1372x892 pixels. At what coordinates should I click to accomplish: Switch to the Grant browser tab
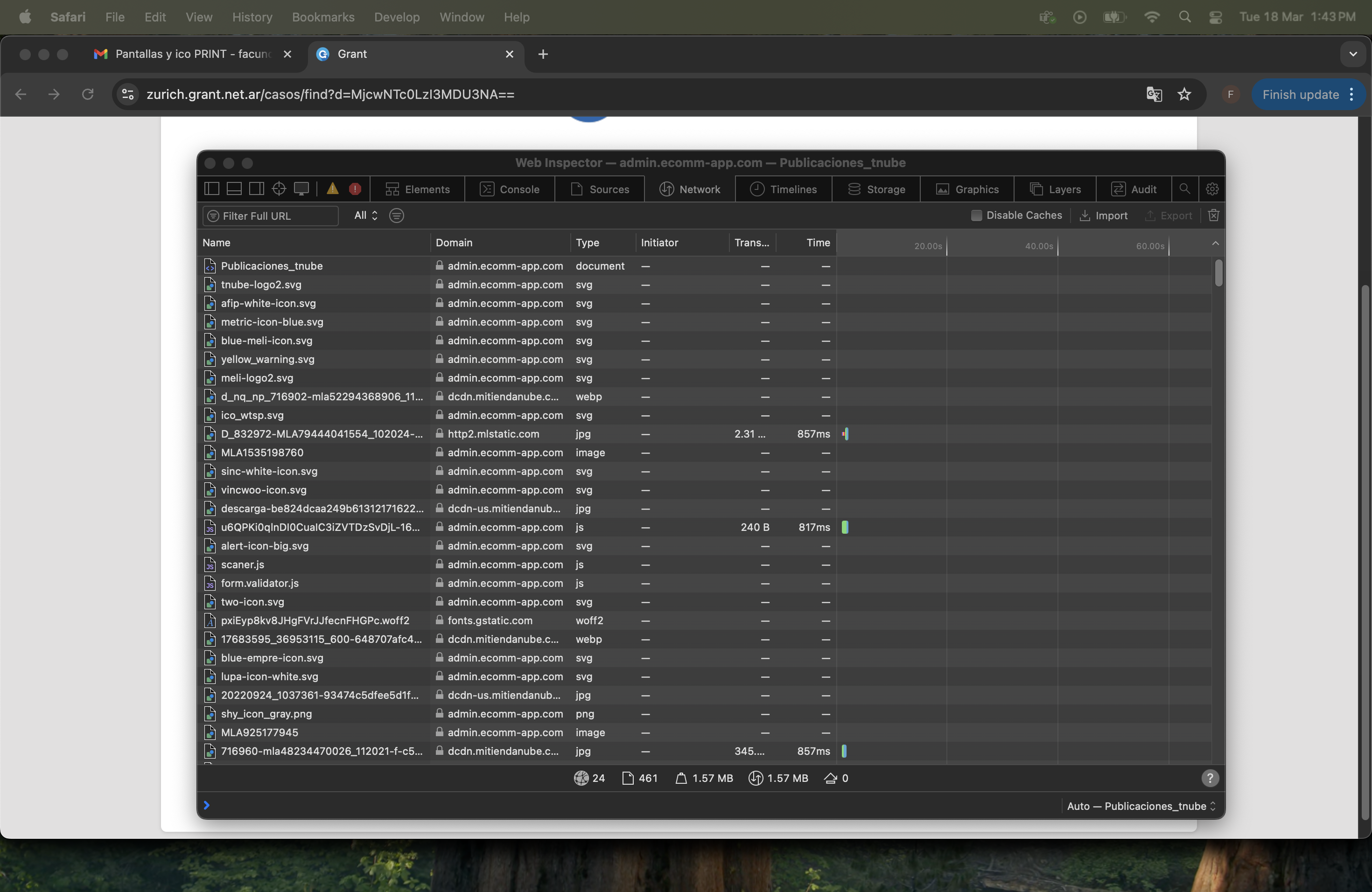coord(416,54)
